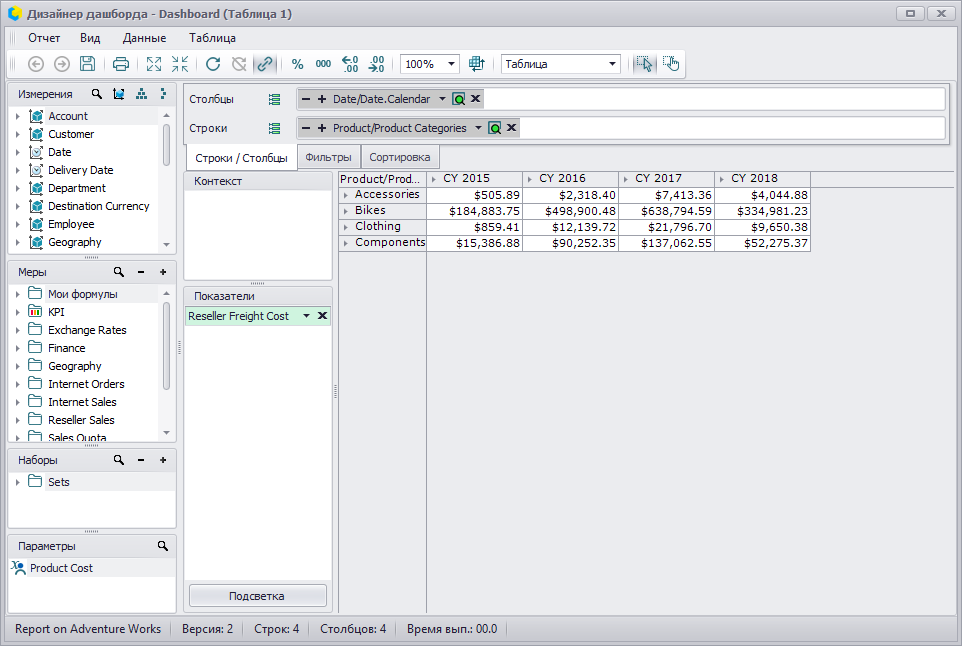Click the hierarchy tree icon in Измерения header

tap(141, 94)
